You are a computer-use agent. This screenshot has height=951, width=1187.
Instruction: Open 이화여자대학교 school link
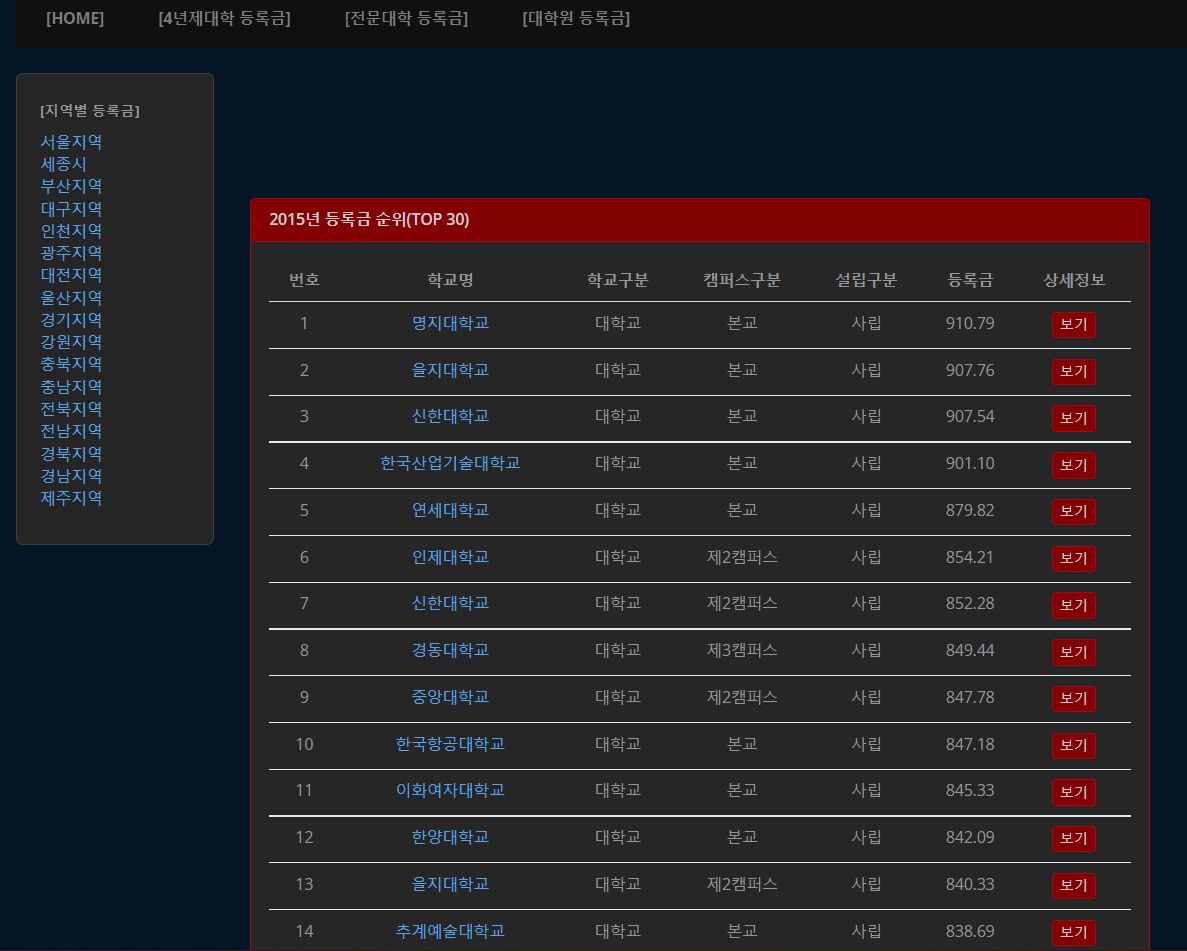tap(450, 790)
